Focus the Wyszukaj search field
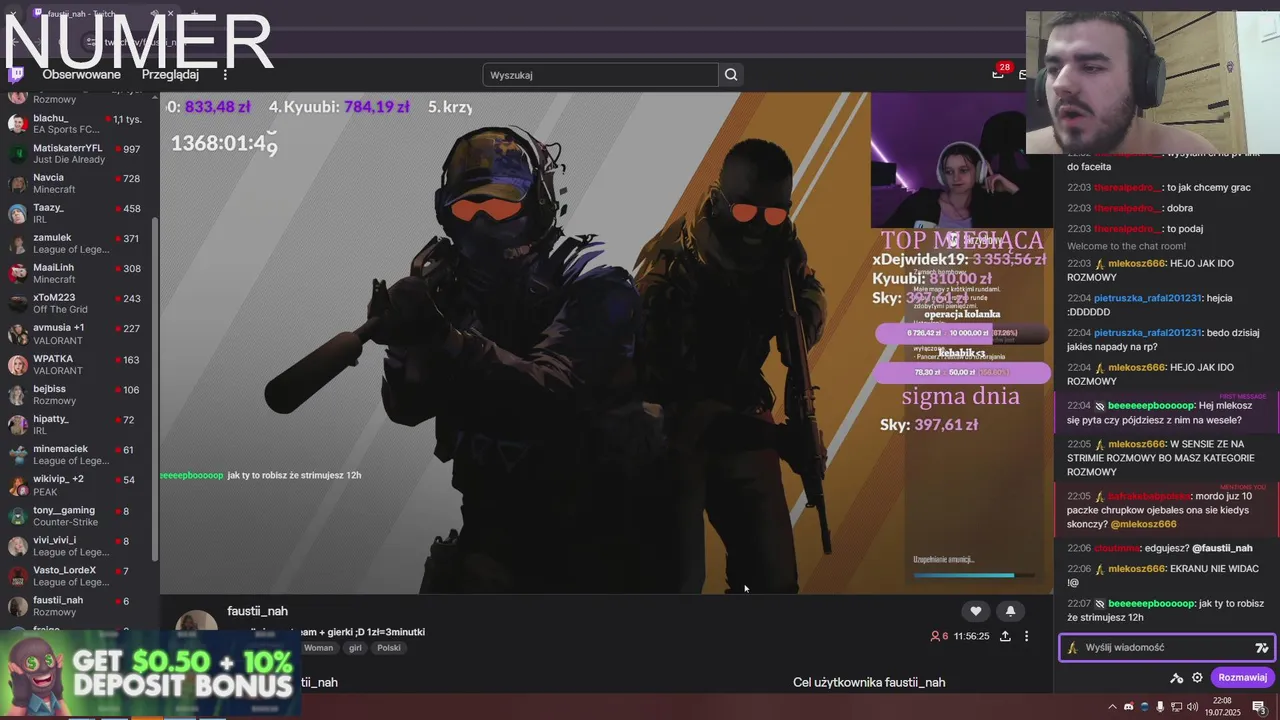The width and height of the screenshot is (1280, 720). click(x=600, y=75)
